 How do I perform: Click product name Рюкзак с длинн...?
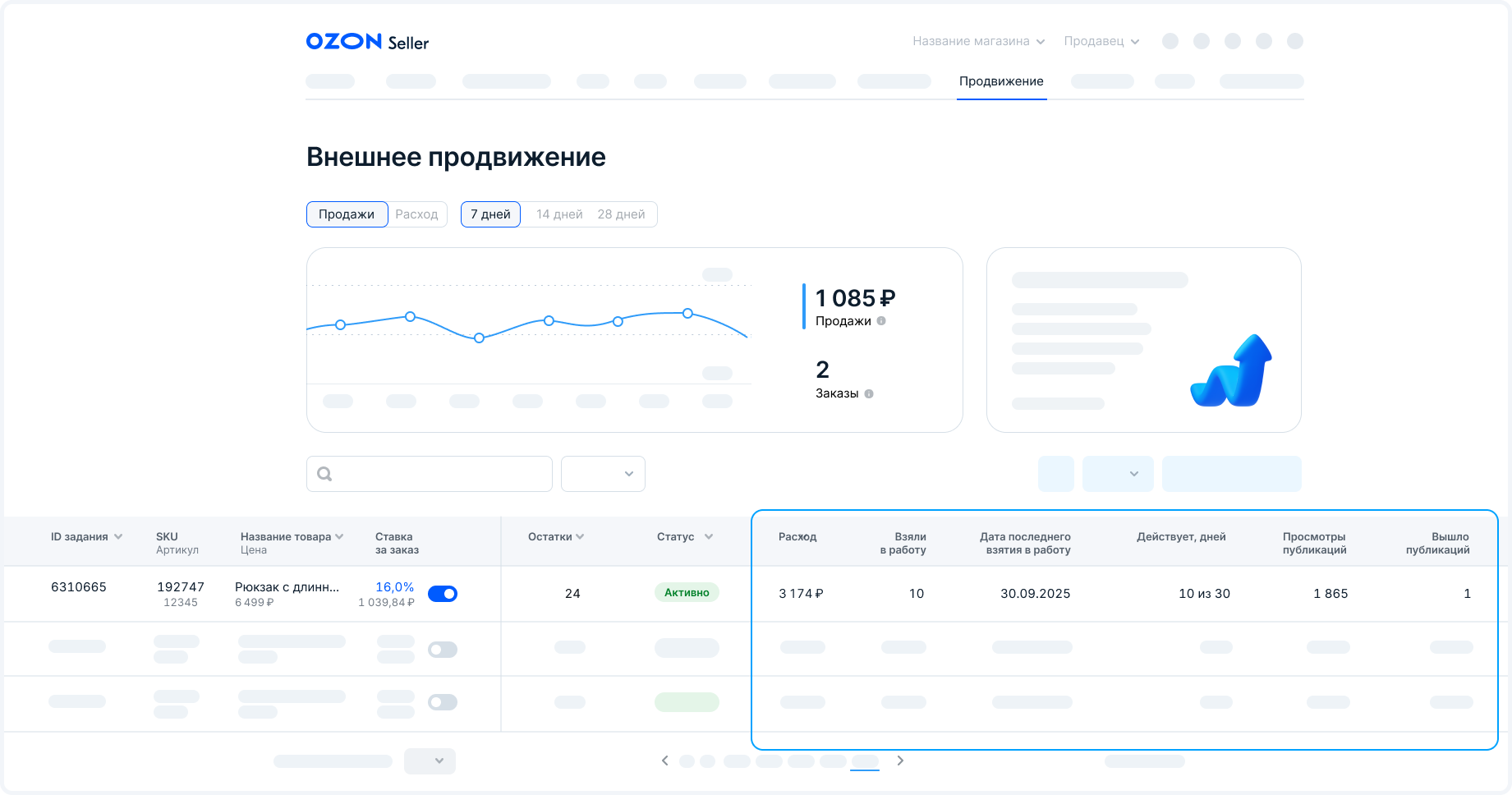pos(287,587)
